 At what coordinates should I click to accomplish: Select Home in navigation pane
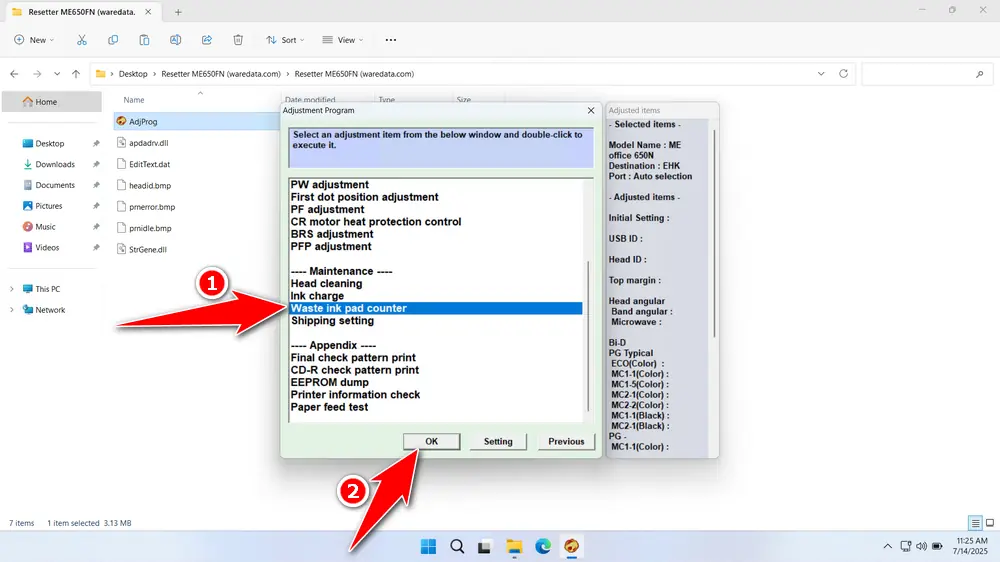52,101
